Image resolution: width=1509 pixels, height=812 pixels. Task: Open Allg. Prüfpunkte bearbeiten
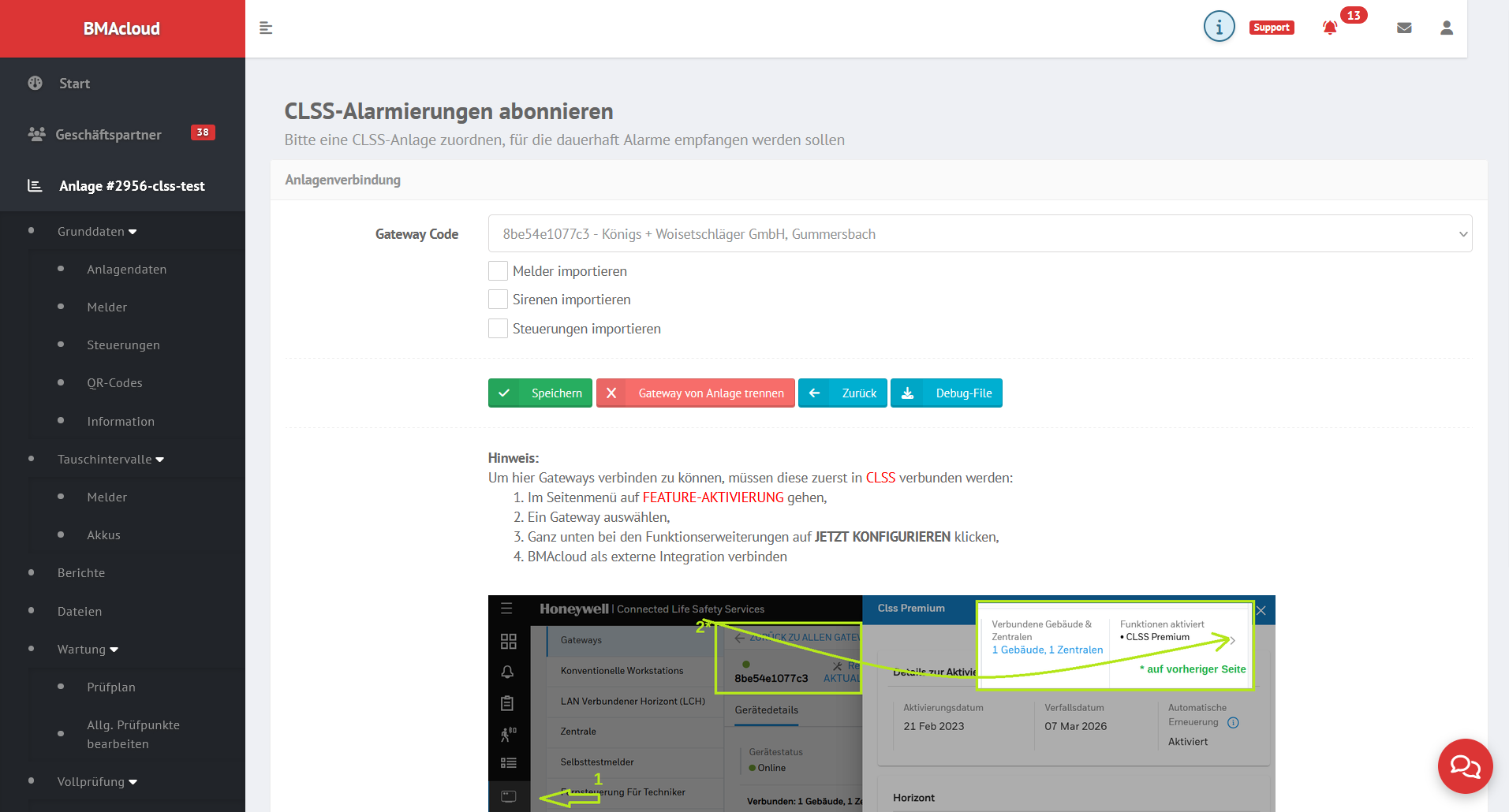133,735
